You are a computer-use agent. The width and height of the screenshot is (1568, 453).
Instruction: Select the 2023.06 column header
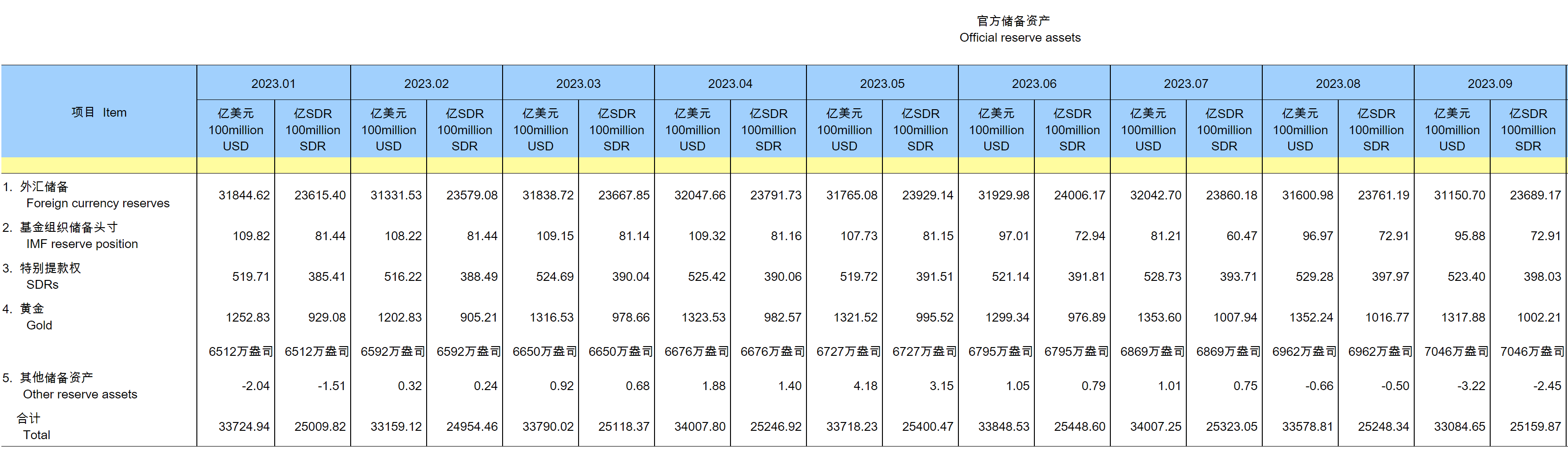point(1034,83)
